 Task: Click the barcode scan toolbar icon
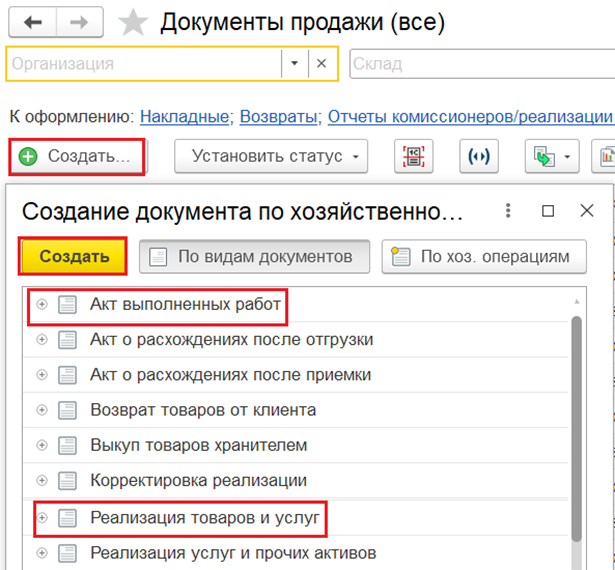pos(413,156)
